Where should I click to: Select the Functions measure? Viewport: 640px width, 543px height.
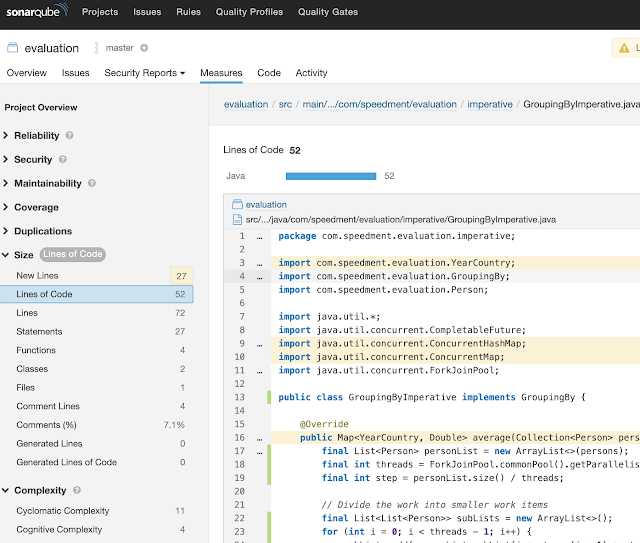[x=96, y=350]
